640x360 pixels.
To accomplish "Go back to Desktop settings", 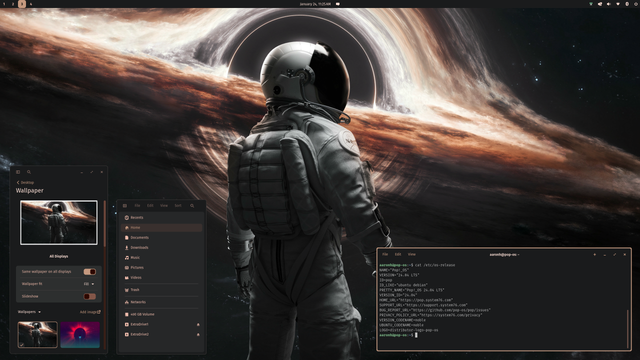I will pyautogui.click(x=25, y=182).
